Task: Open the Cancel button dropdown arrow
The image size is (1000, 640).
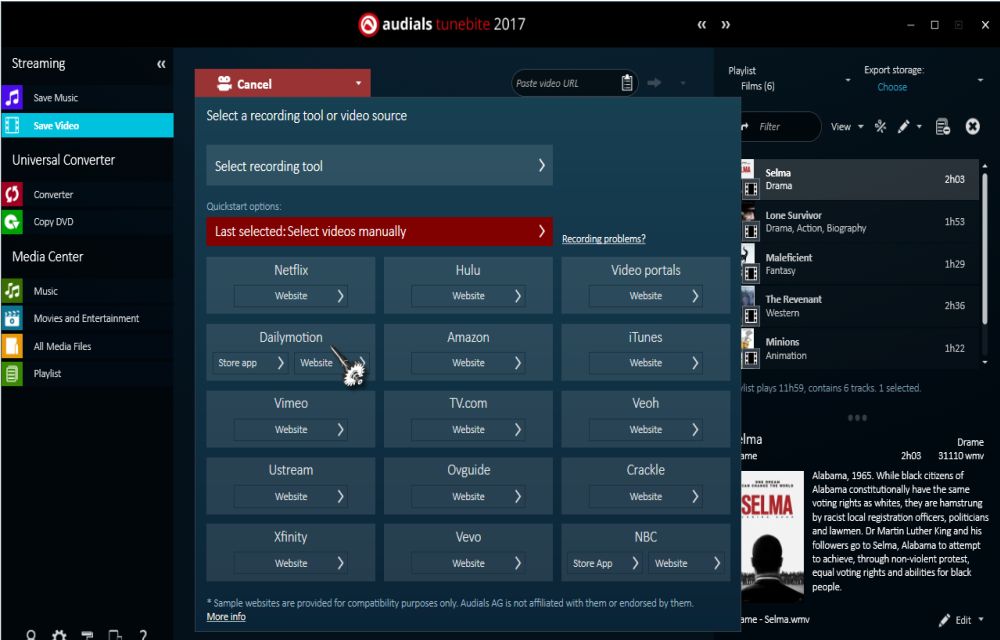Action: pyautogui.click(x=358, y=84)
